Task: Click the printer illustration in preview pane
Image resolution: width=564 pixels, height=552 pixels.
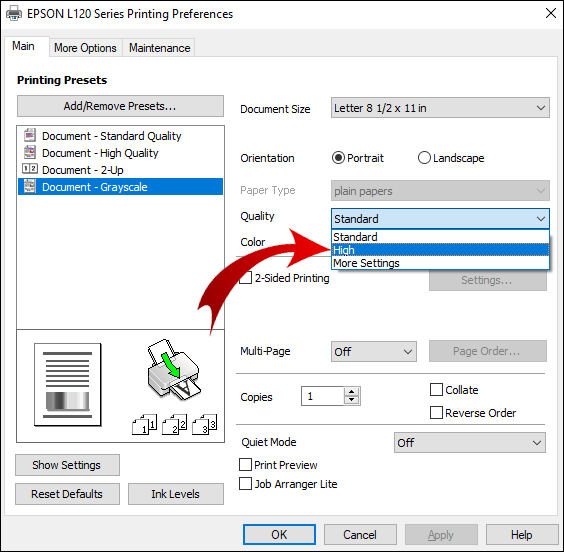Action: point(174,370)
